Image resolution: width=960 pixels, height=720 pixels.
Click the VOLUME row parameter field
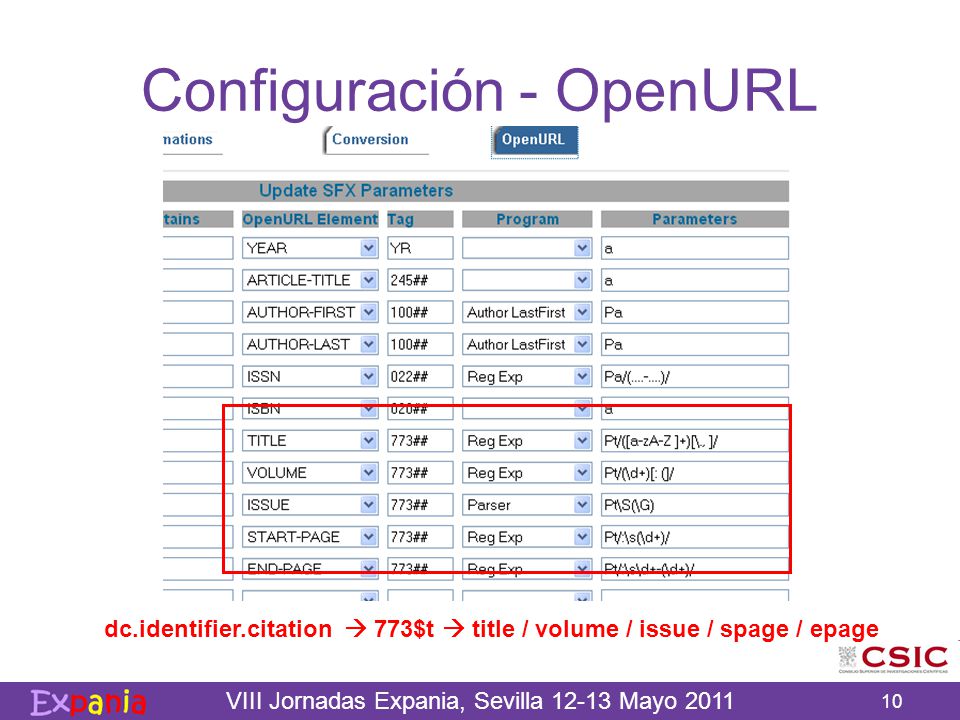click(x=694, y=473)
